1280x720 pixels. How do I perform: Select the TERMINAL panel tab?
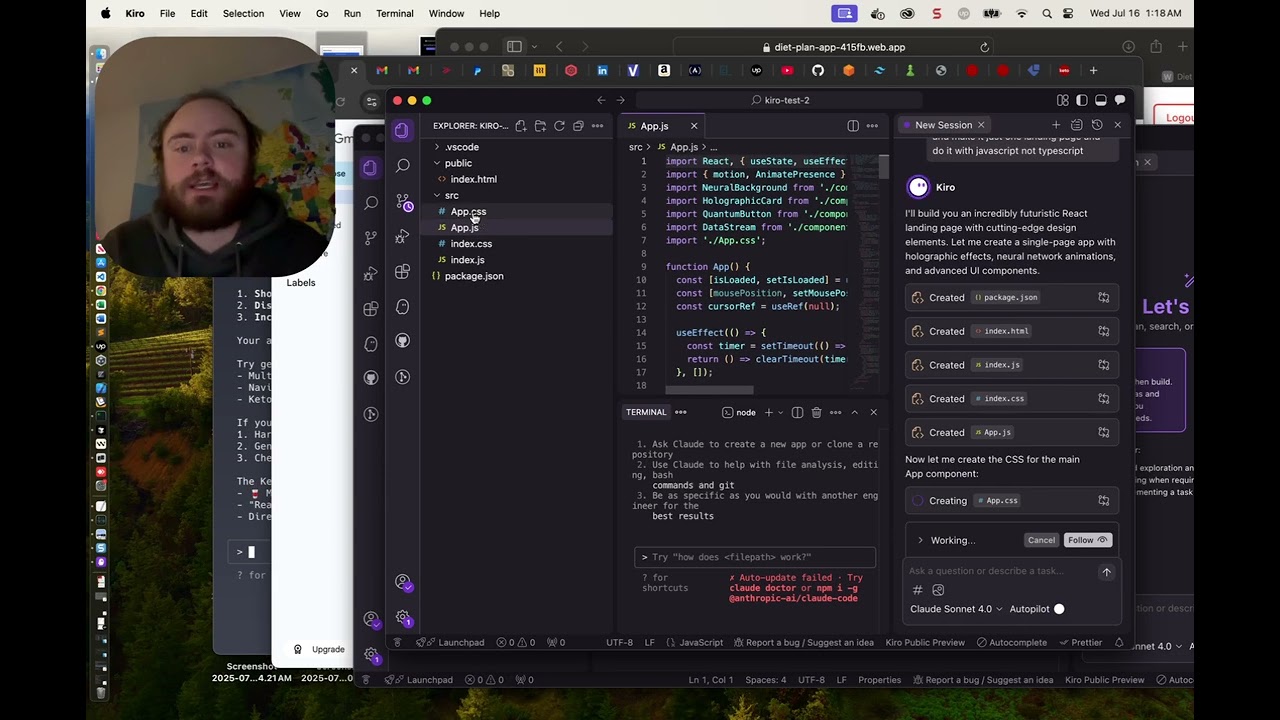pyautogui.click(x=646, y=412)
